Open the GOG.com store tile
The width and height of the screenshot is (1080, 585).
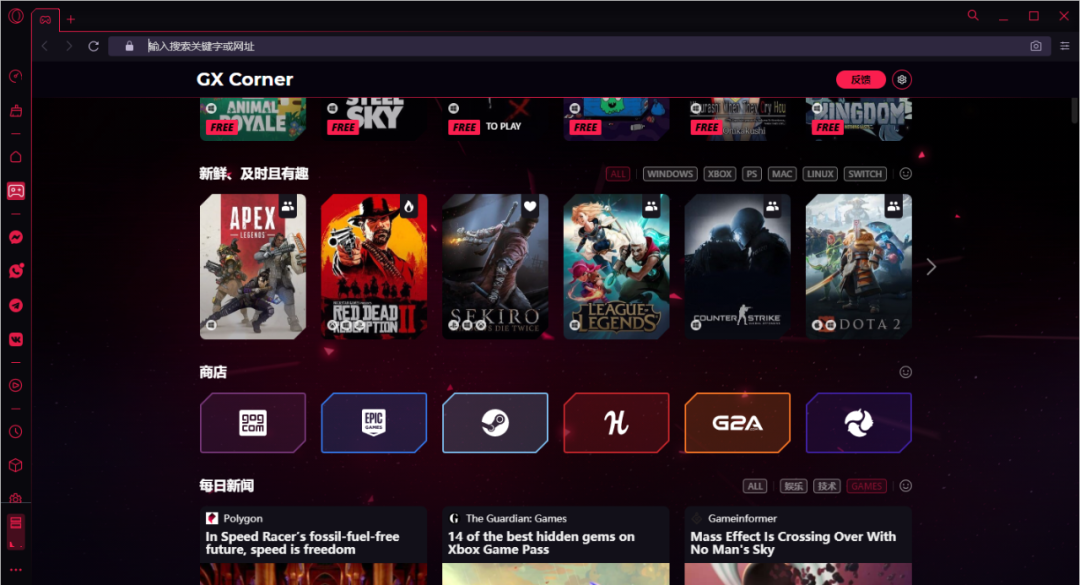[x=253, y=423]
